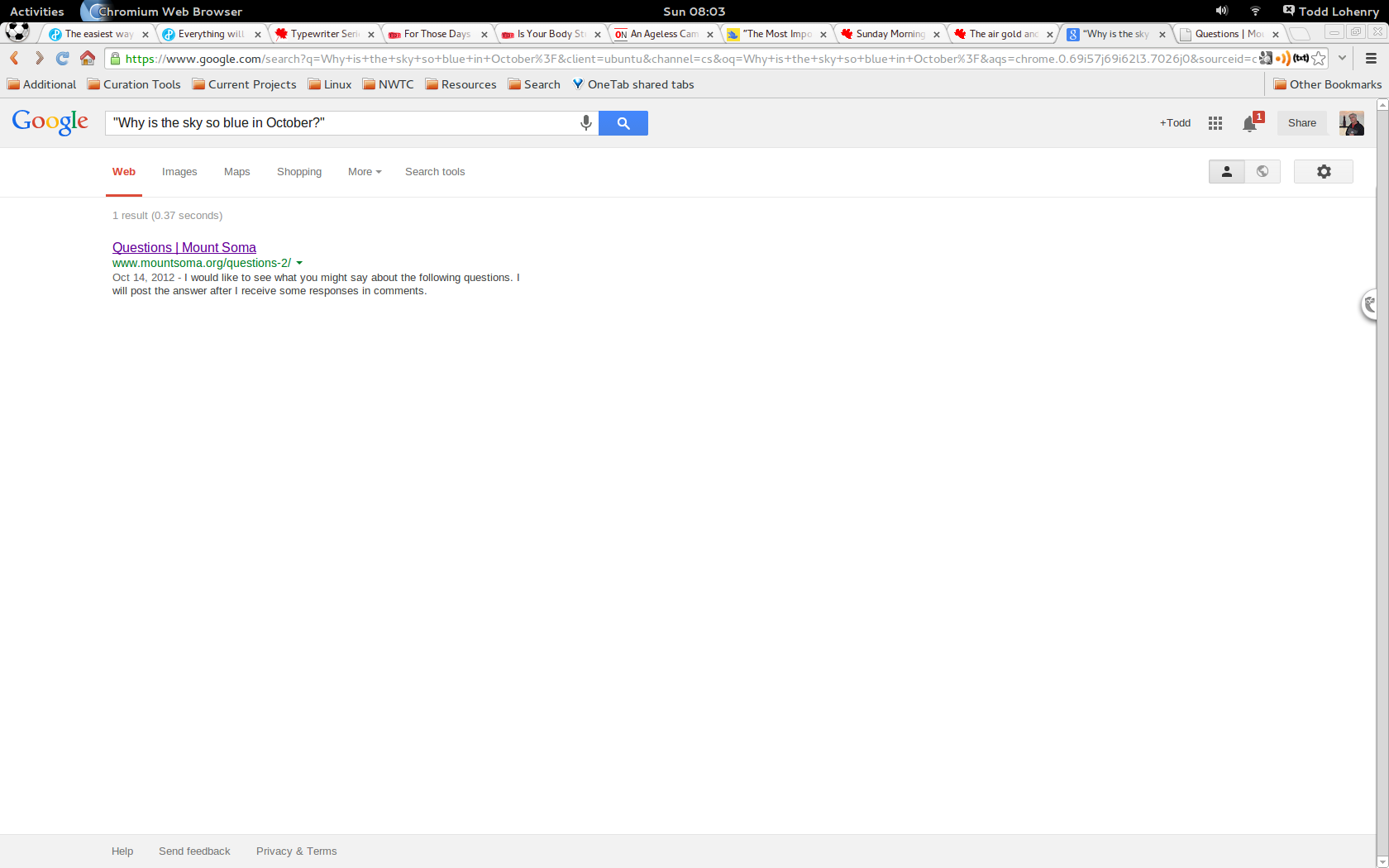Expand the More search categories dropdown
Image resolution: width=1389 pixels, height=868 pixels.
[x=364, y=172]
